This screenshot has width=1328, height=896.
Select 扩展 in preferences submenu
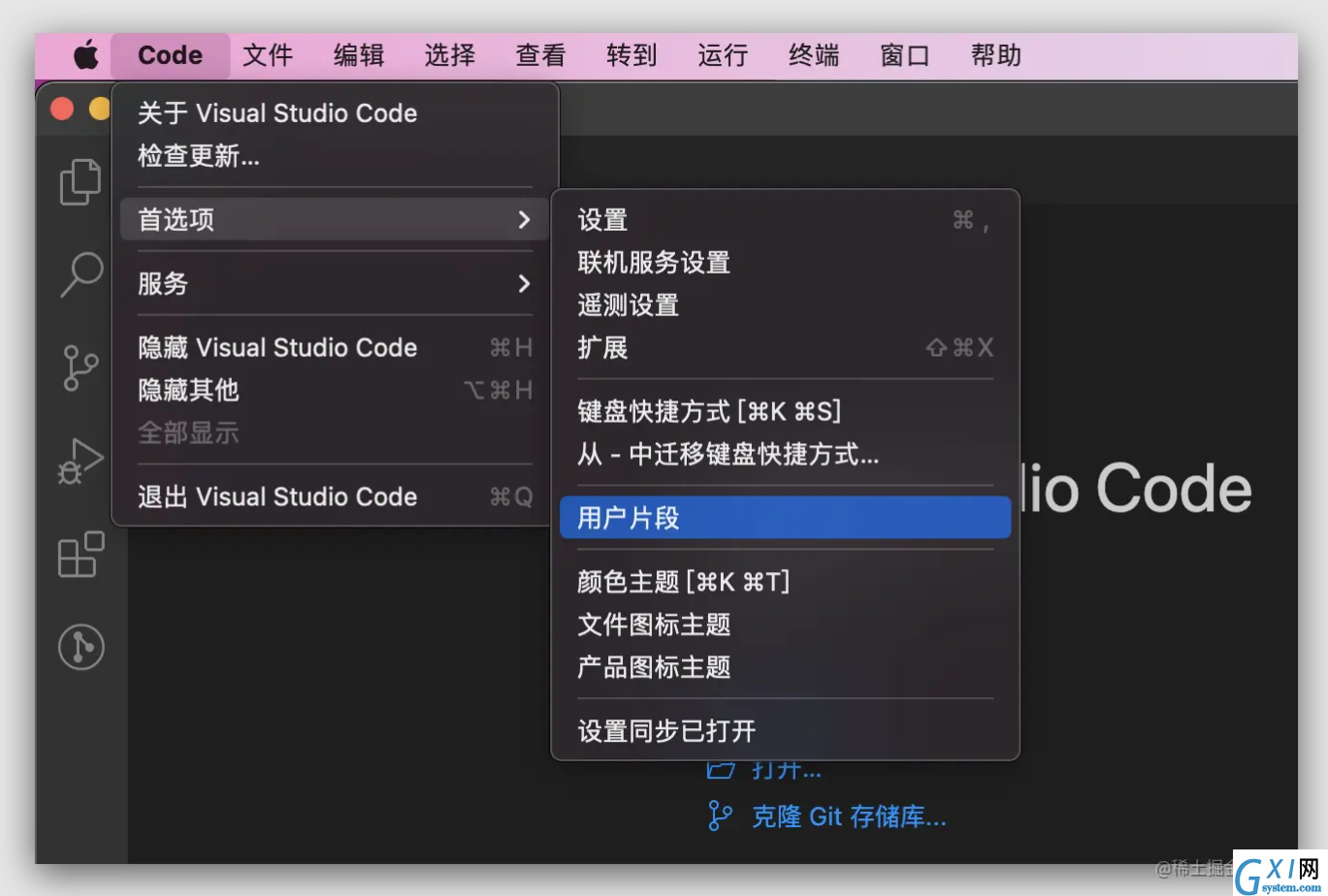coord(785,347)
